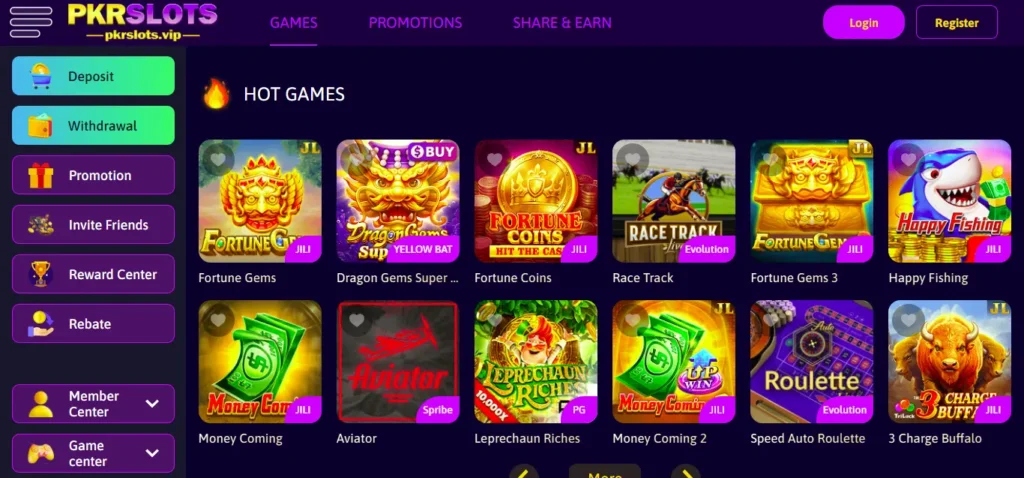Click the Promotion gift box icon
The height and width of the screenshot is (478, 1024).
(40, 175)
